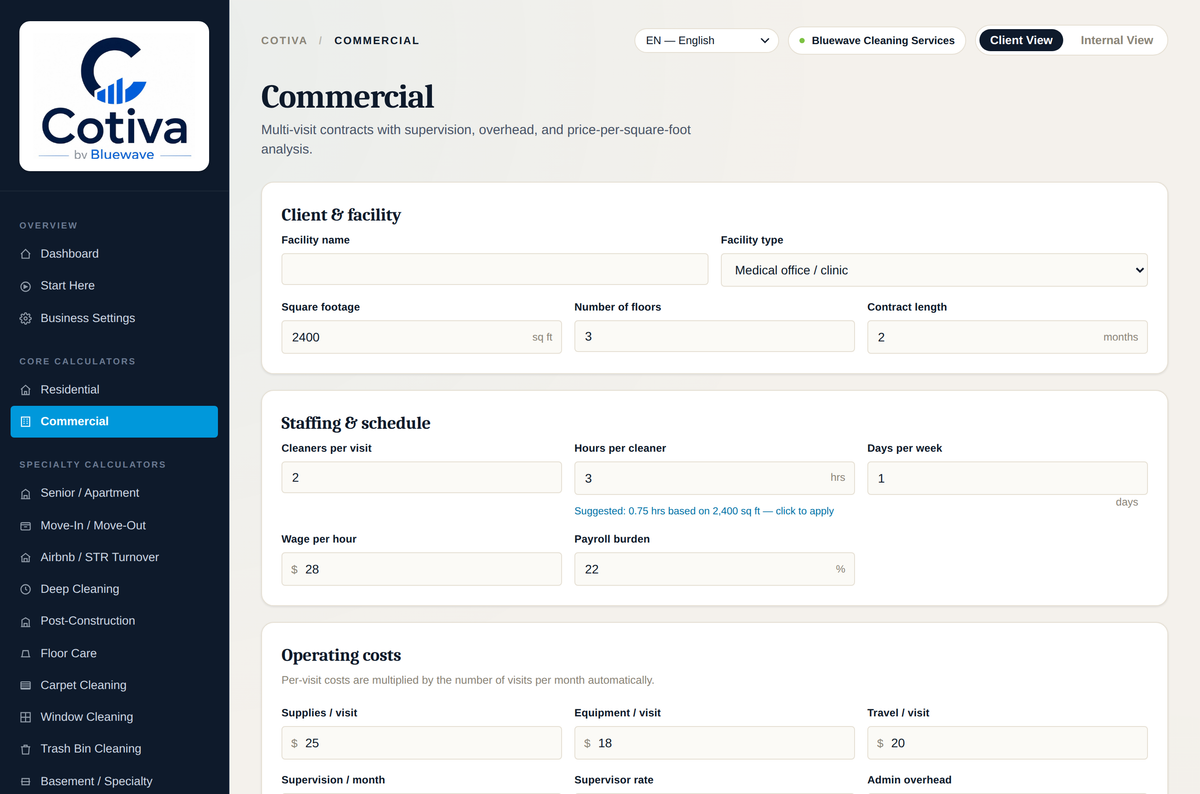This screenshot has width=1200, height=794.
Task: Click the Cotiva by Bluewave logo
Action: click(x=114, y=96)
